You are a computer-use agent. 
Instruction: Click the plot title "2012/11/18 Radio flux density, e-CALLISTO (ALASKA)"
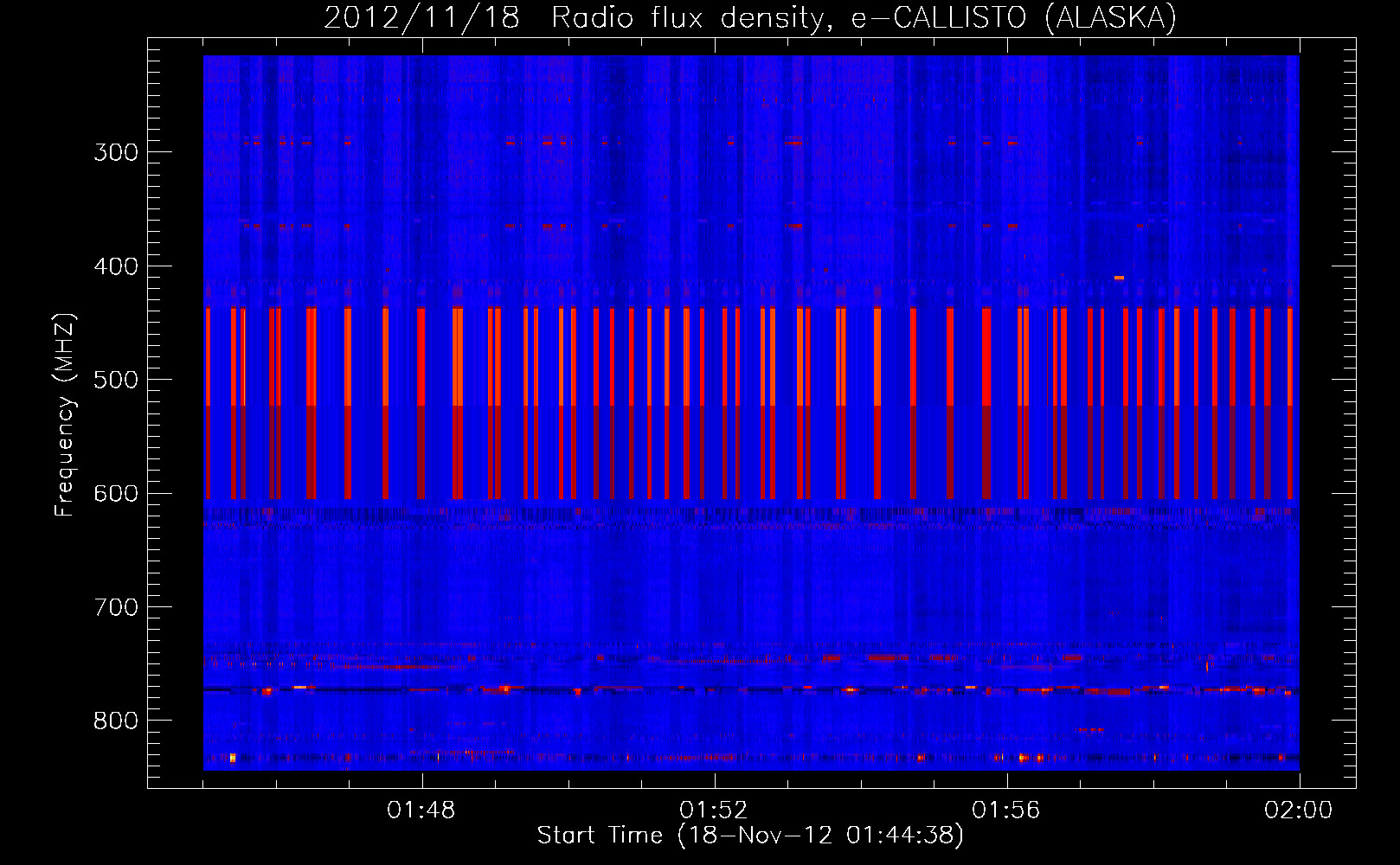750,17
